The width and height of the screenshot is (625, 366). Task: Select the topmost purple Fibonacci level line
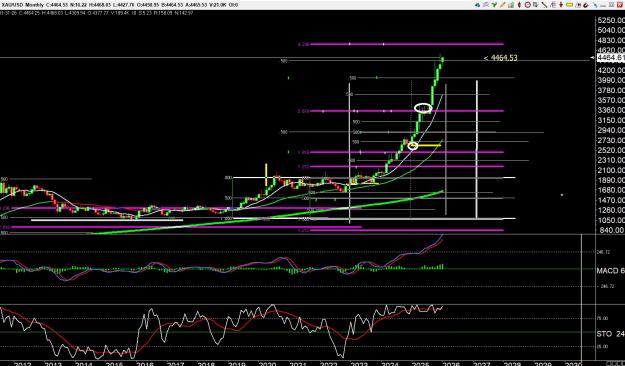[407, 44]
